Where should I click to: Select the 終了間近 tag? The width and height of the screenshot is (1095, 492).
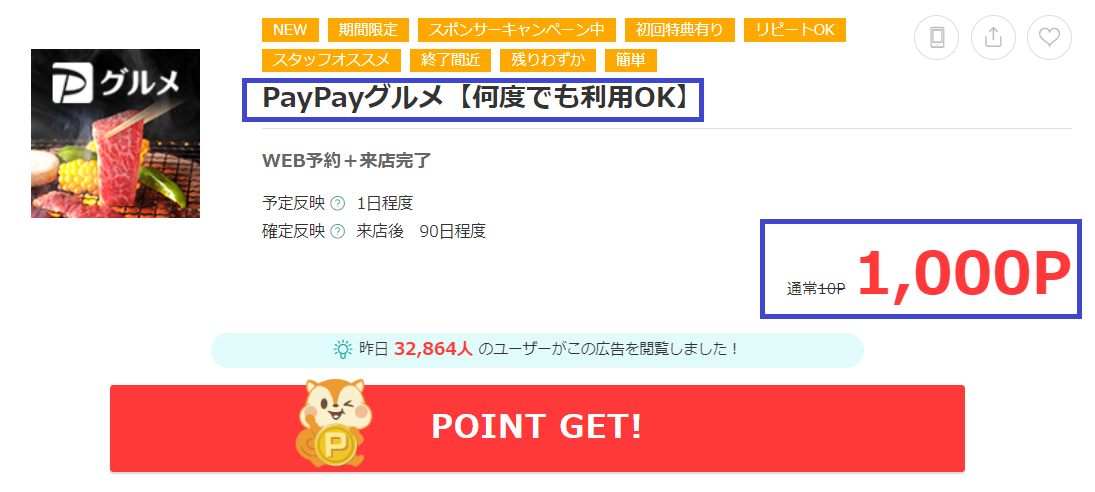pos(450,60)
